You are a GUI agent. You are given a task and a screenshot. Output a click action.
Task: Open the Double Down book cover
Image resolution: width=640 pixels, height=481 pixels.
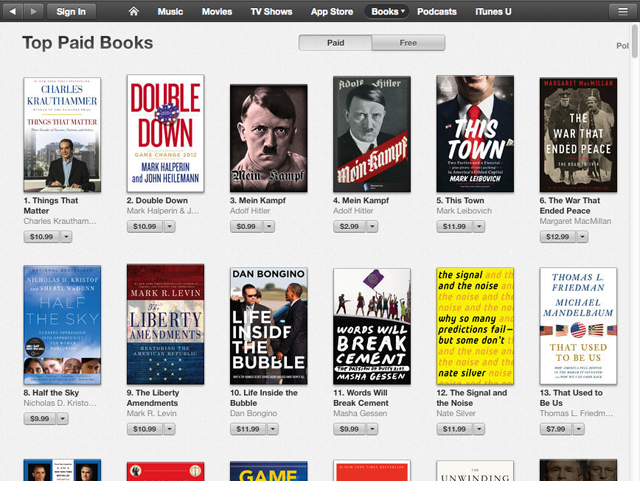point(165,133)
